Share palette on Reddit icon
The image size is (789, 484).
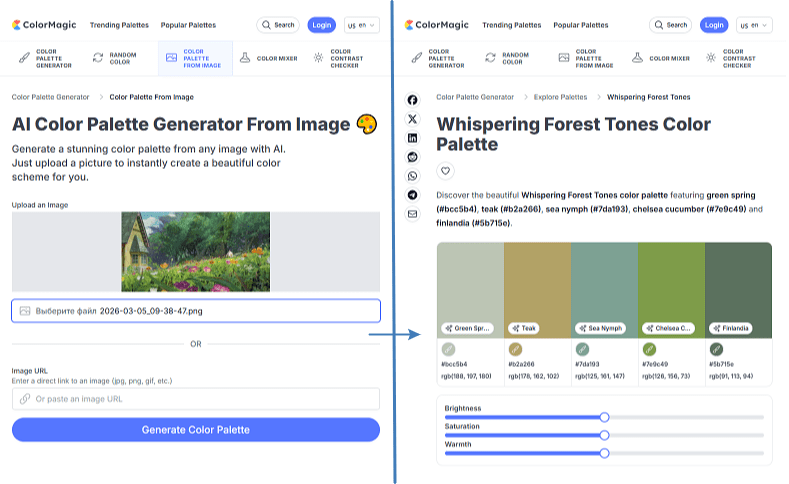pos(412,157)
